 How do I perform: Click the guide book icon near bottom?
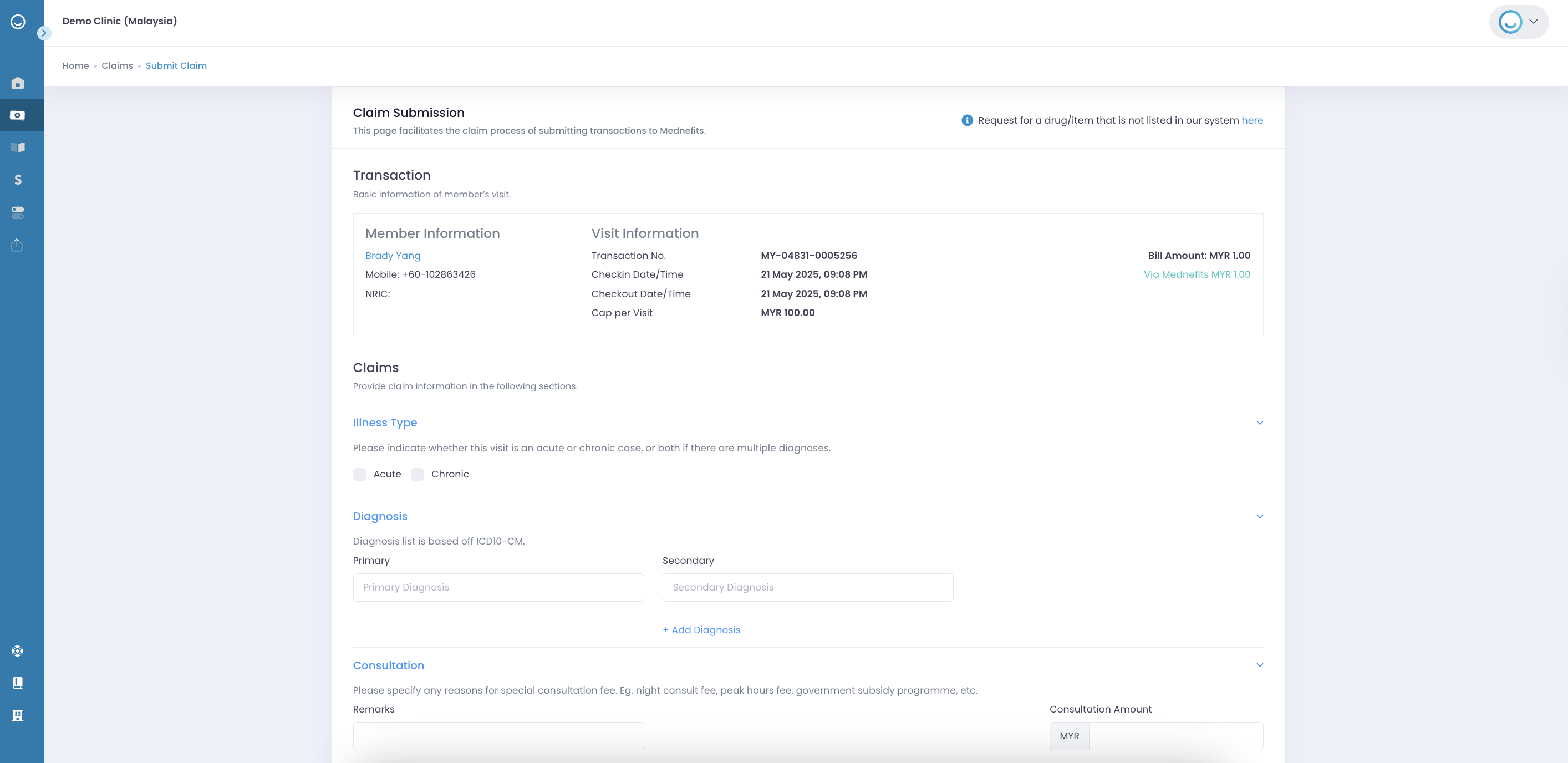click(18, 683)
